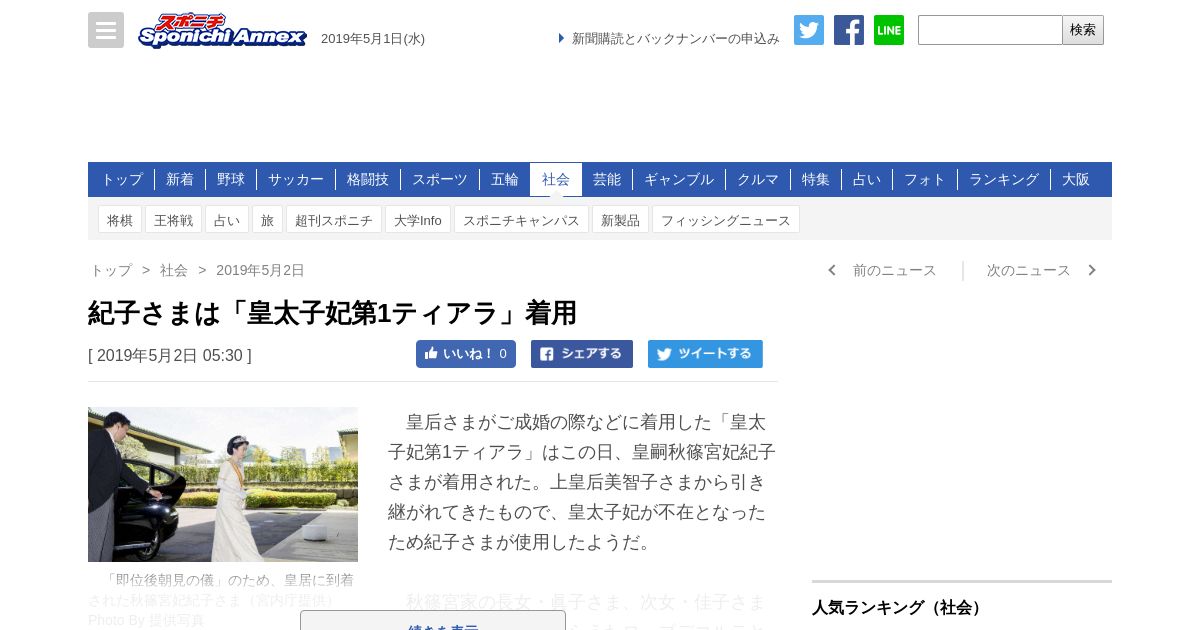Open the 将棋 sub-menu link

[x=120, y=220]
